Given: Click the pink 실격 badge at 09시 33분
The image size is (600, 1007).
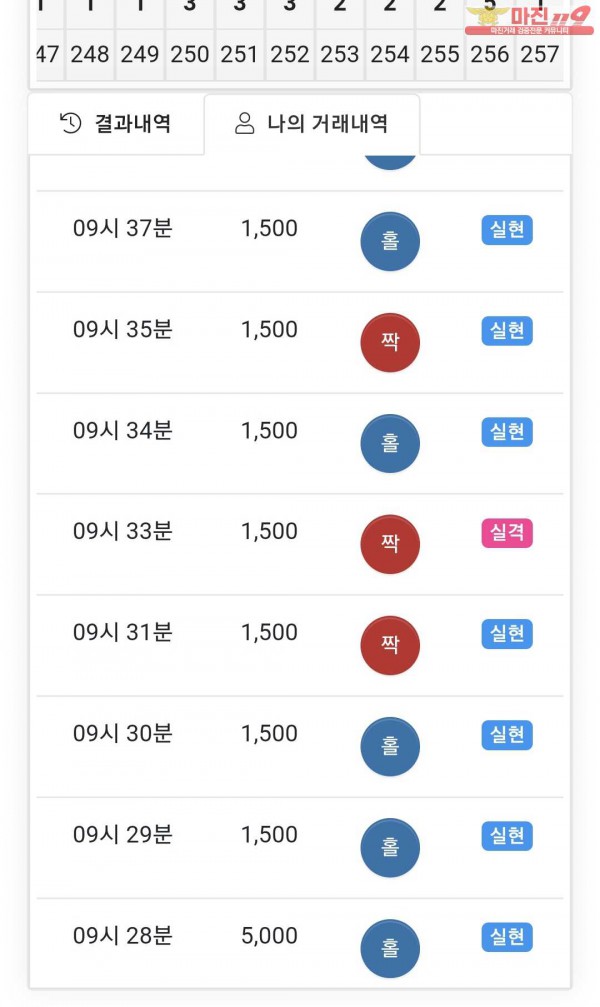Looking at the screenshot, I should pyautogui.click(x=507, y=533).
